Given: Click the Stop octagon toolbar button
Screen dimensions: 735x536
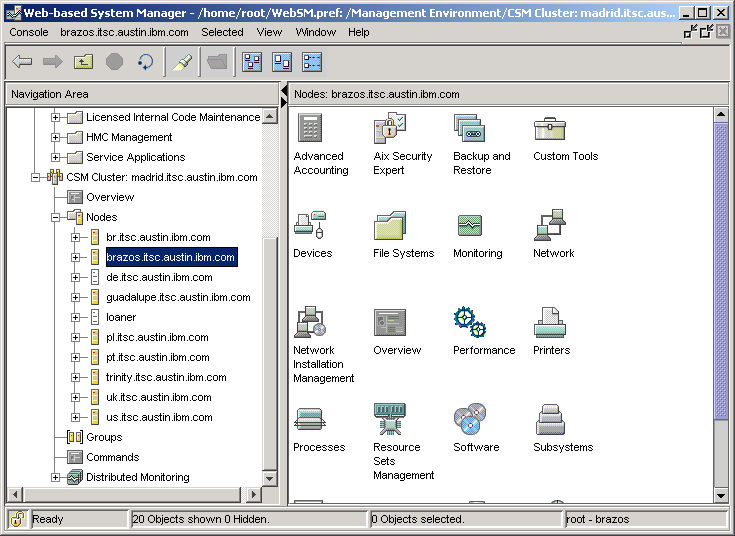Looking at the screenshot, I should pyautogui.click(x=114, y=61).
